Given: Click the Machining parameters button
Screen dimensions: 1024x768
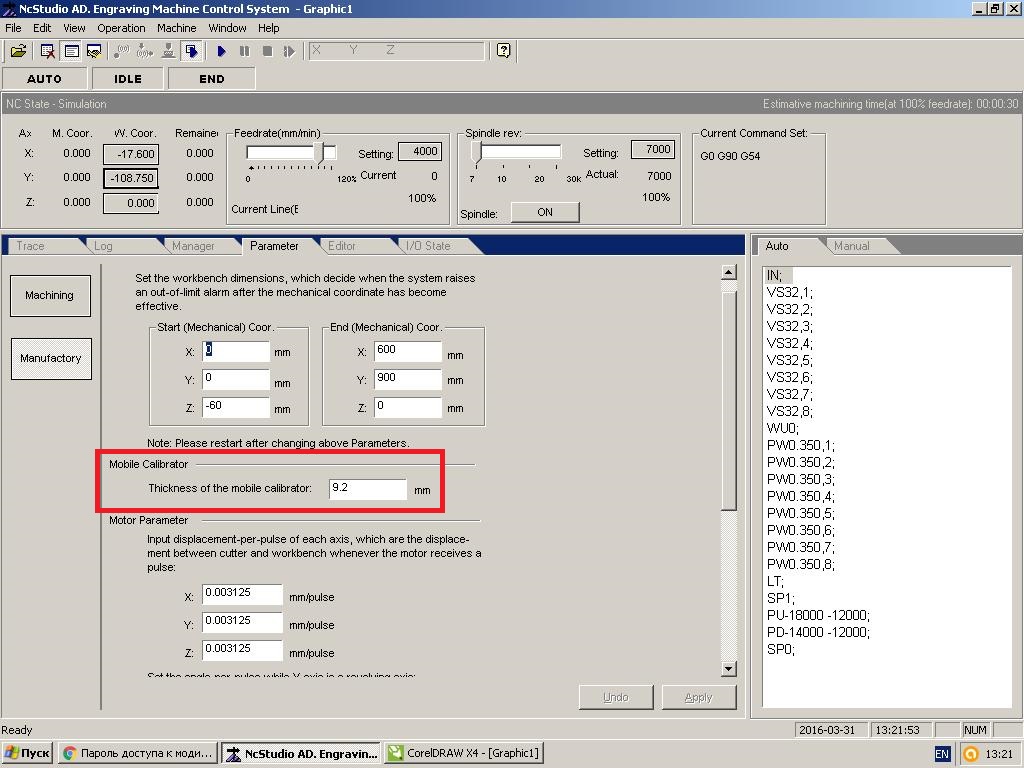Looking at the screenshot, I should click(x=50, y=295).
